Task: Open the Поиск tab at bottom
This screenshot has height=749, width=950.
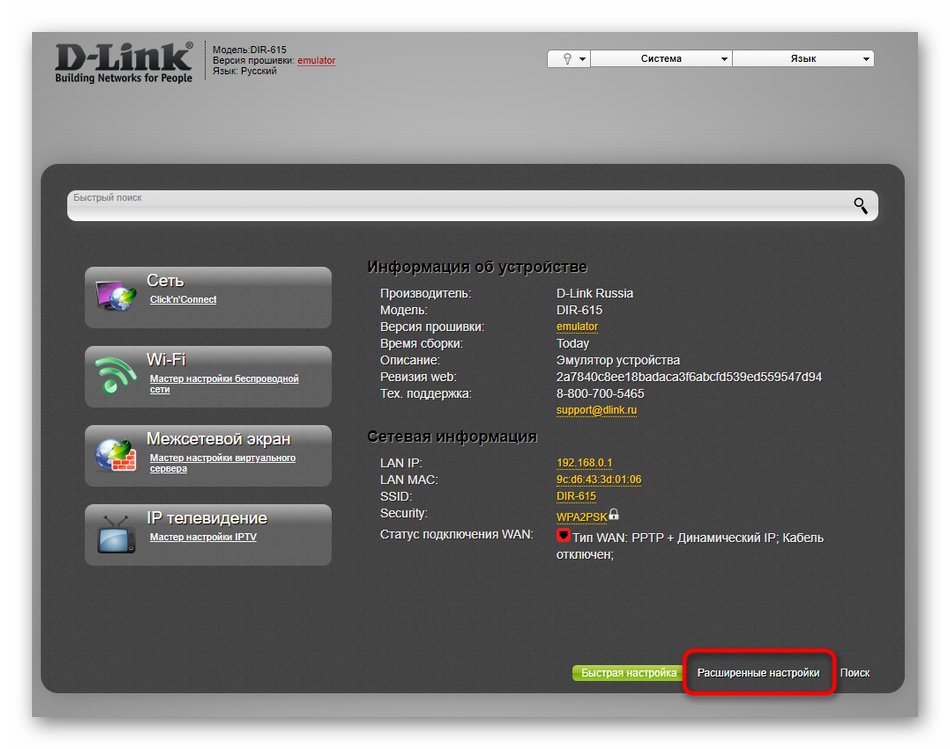Action: tap(855, 673)
